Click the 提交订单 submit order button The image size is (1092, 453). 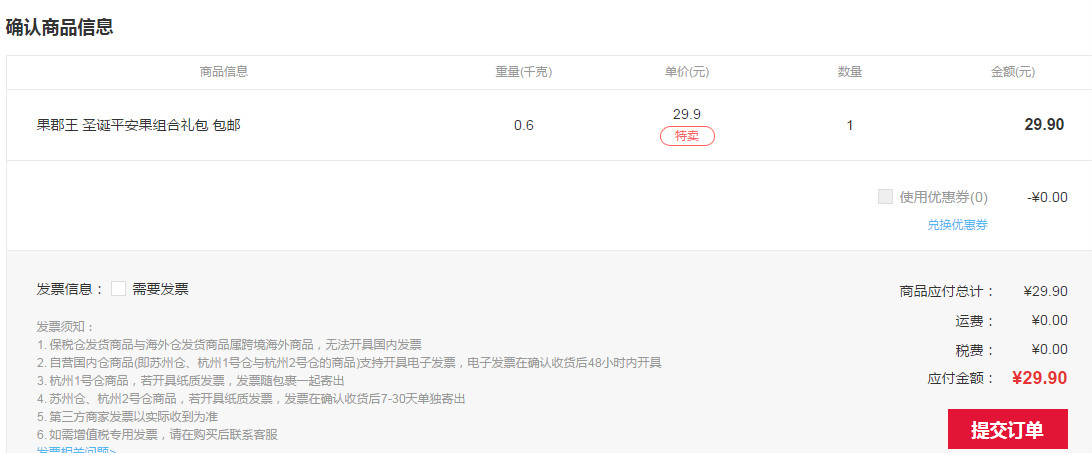coord(1007,429)
